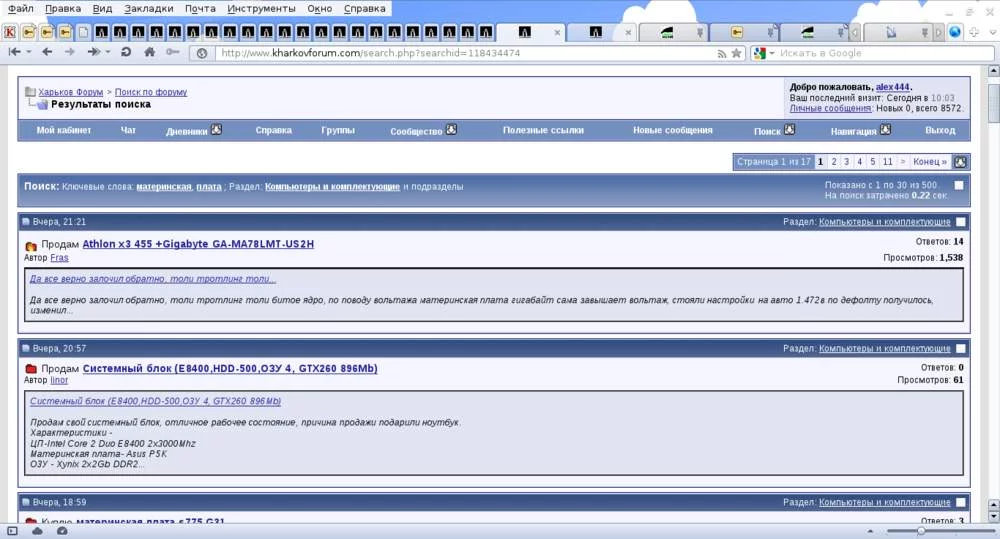Open the site info badge in address bar
The width and height of the screenshot is (1000, 539).
click(202, 54)
